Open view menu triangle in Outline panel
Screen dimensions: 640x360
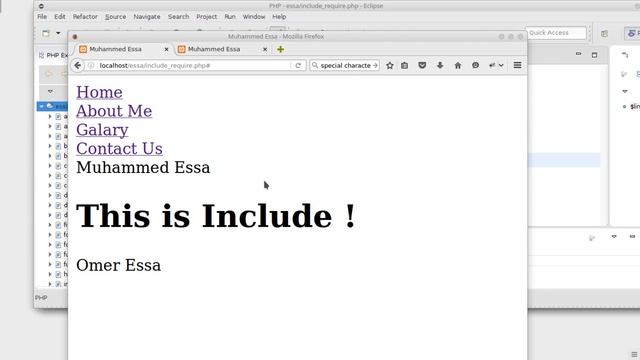click(x=625, y=91)
